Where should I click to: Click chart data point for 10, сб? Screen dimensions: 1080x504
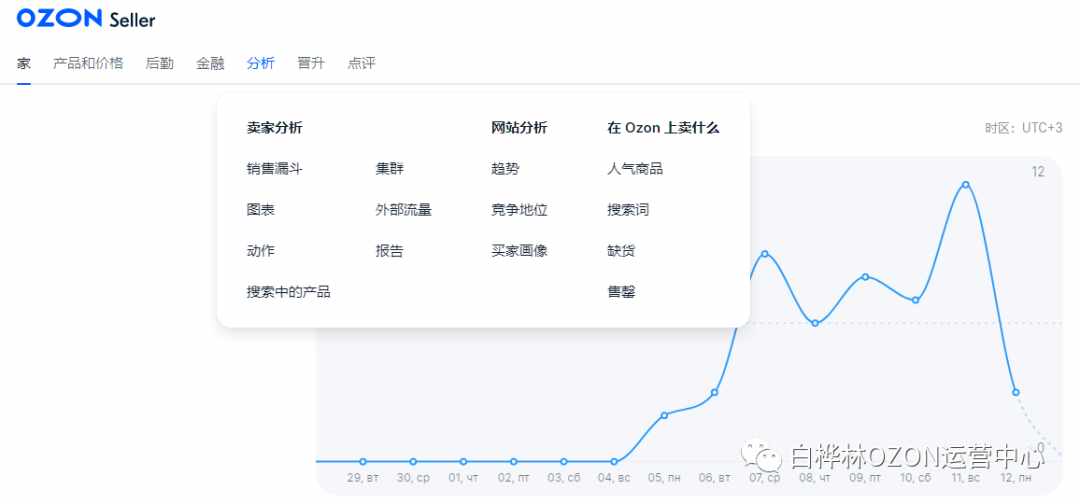(915, 300)
